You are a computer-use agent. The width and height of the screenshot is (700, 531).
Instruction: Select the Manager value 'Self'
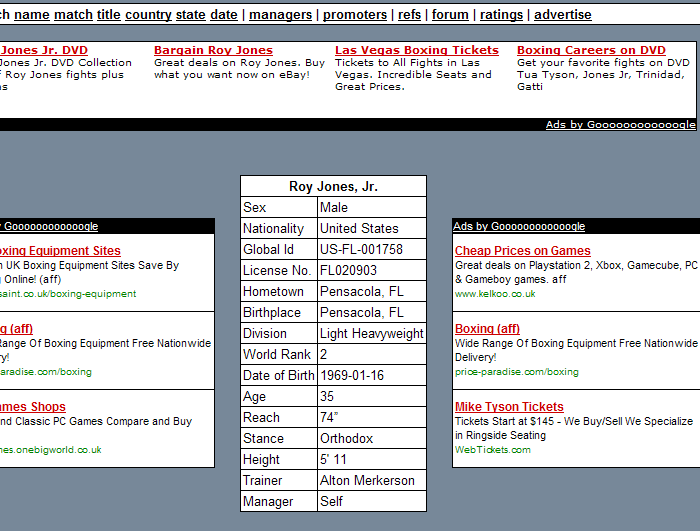click(331, 501)
